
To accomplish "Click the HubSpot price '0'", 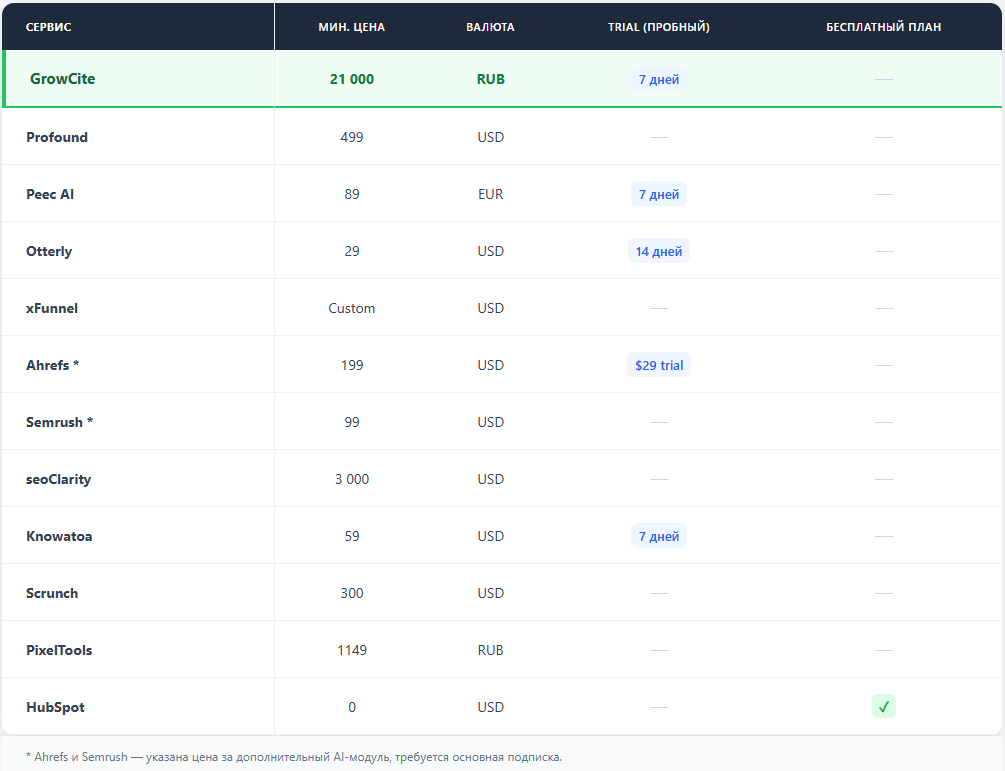I will (352, 707).
